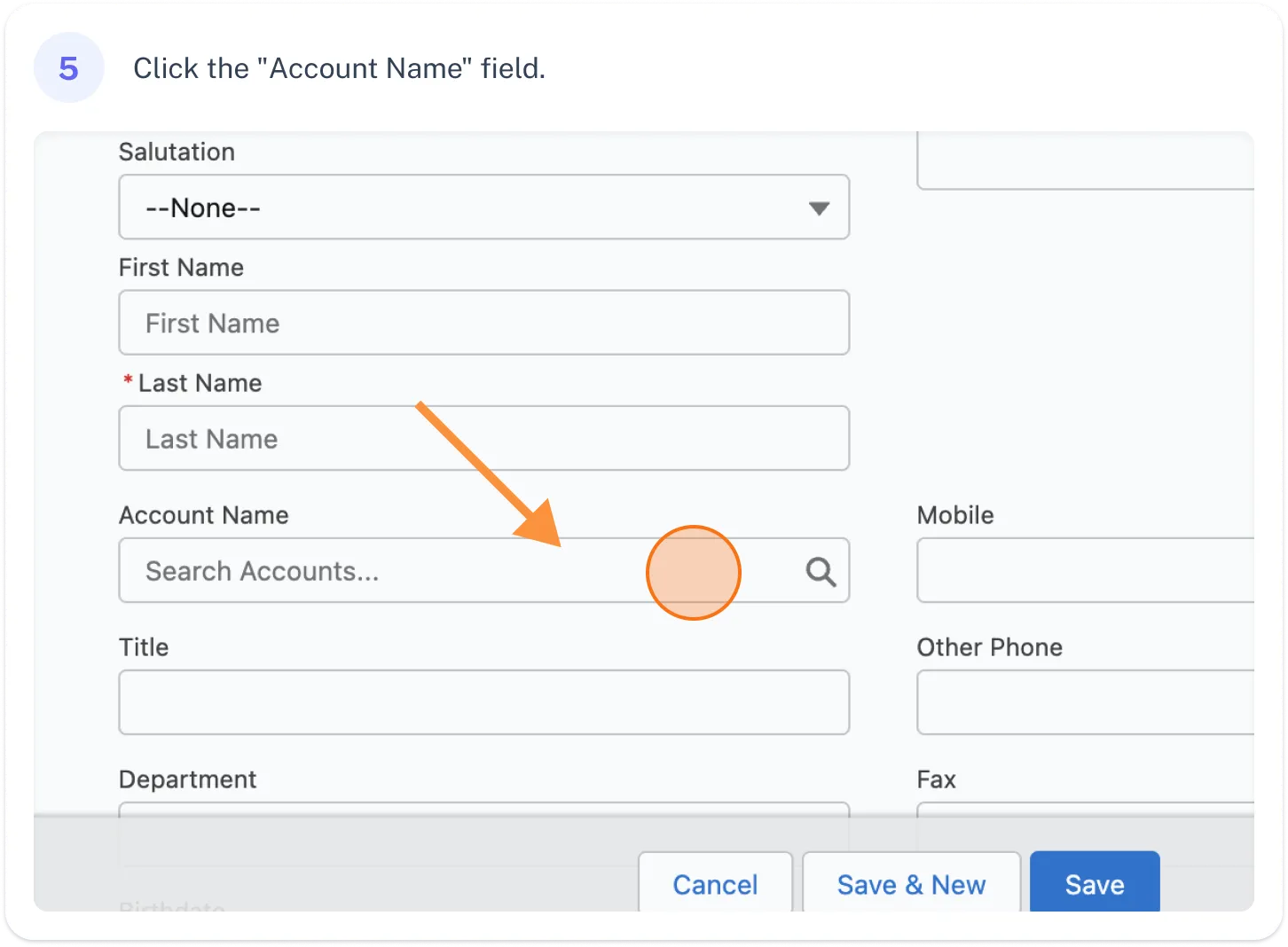Click the red asterisk beside Last Name
The width and height of the screenshot is (1288, 947).
(x=127, y=380)
